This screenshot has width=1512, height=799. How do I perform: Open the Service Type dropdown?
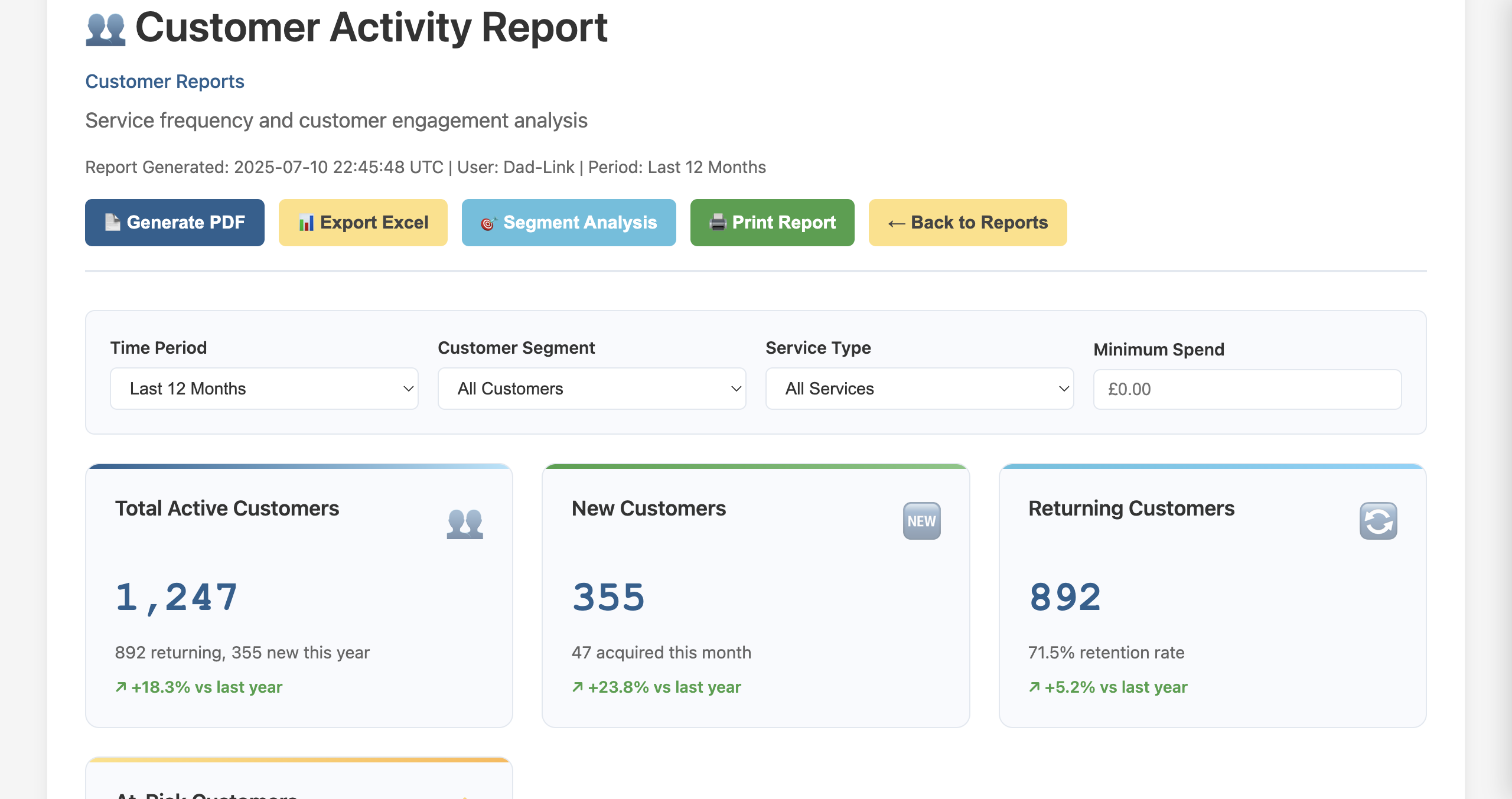click(919, 388)
